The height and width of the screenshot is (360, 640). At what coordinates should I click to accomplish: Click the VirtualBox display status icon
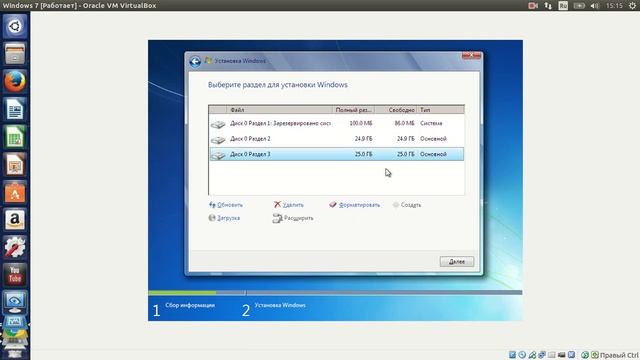pos(562,355)
